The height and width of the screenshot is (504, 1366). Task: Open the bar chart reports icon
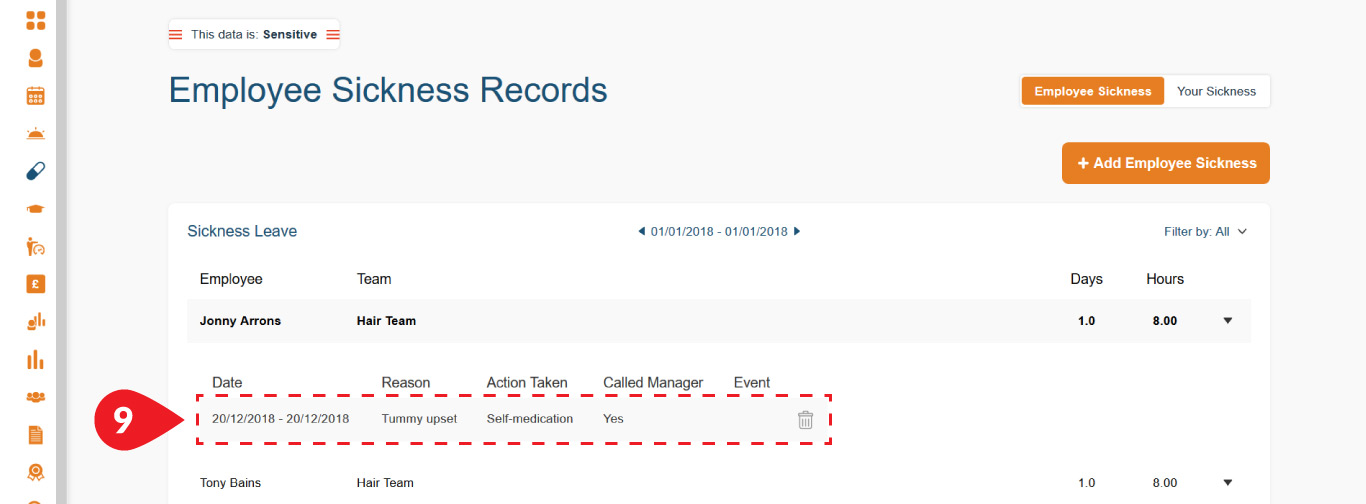click(x=35, y=359)
